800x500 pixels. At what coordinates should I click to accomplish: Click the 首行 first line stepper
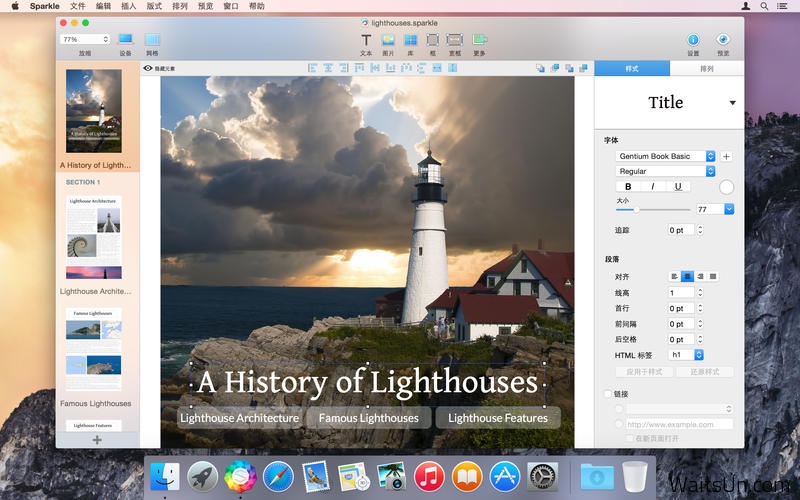pyautogui.click(x=700, y=308)
